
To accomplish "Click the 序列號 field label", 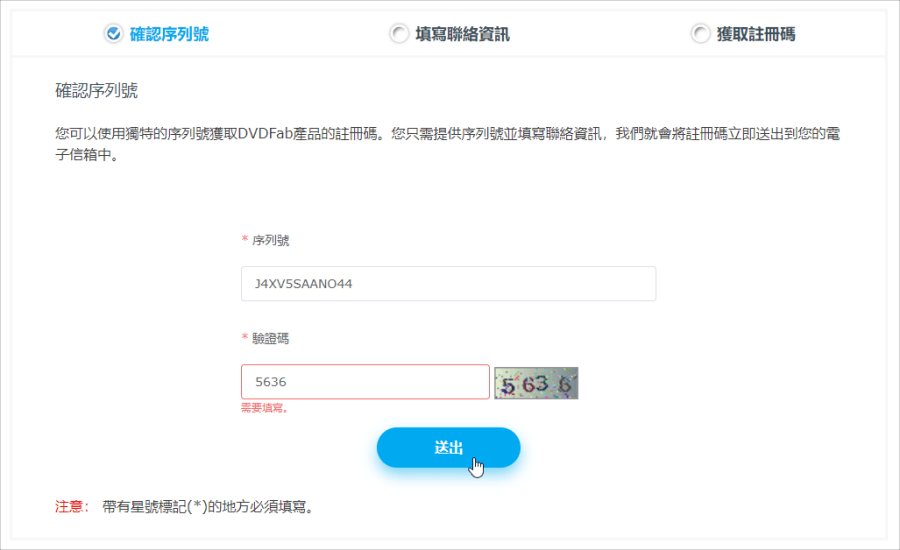I will point(270,241).
